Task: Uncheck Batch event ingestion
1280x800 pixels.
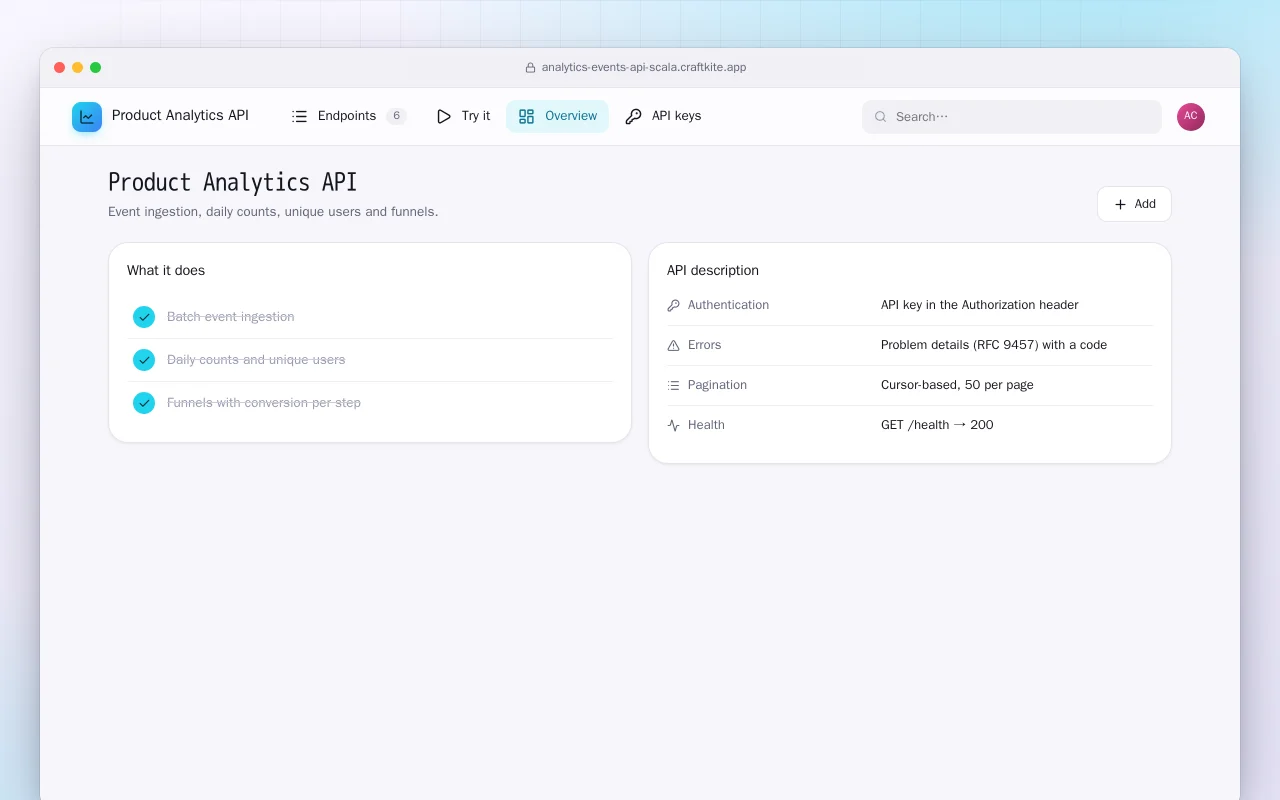Action: click(x=144, y=317)
